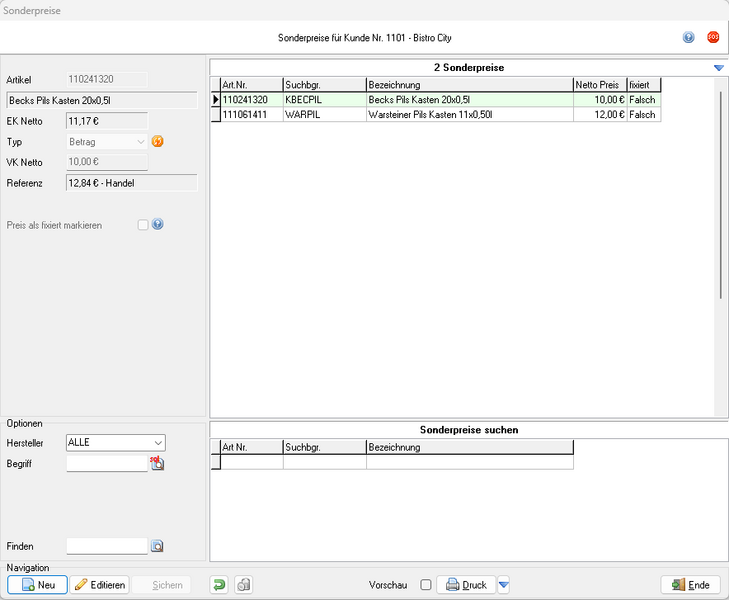Expand the blue triangle menu beside 2 Sonderpreise

[x=719, y=68]
